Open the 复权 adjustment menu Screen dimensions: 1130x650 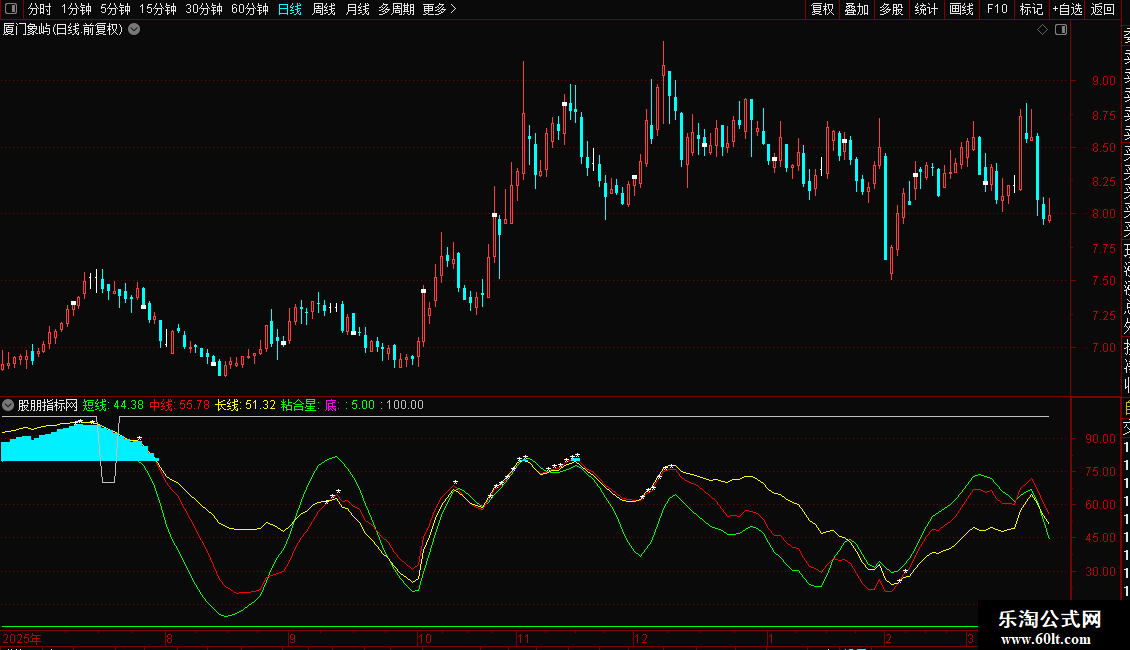pyautogui.click(x=822, y=9)
